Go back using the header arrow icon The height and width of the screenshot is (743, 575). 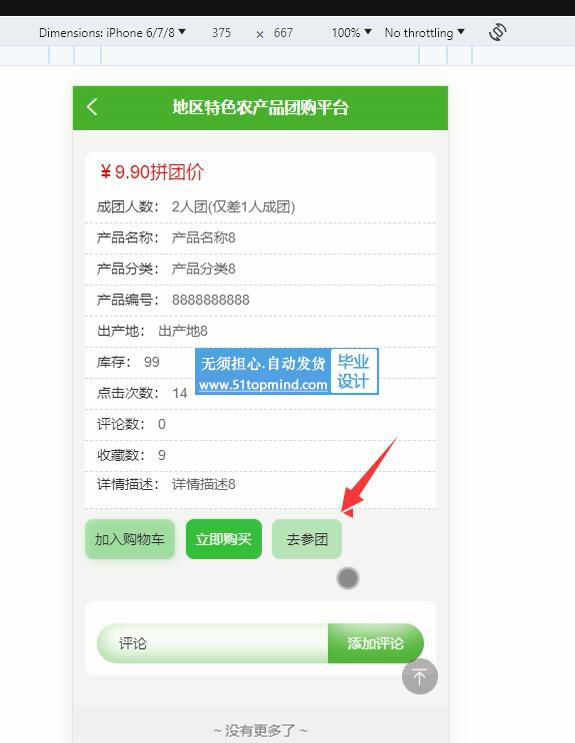pos(92,107)
